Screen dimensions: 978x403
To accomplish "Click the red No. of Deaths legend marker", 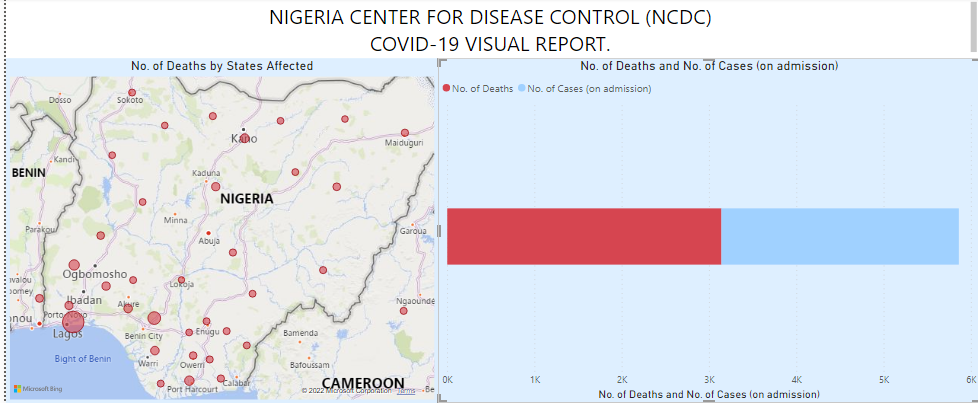I will click(x=446, y=89).
